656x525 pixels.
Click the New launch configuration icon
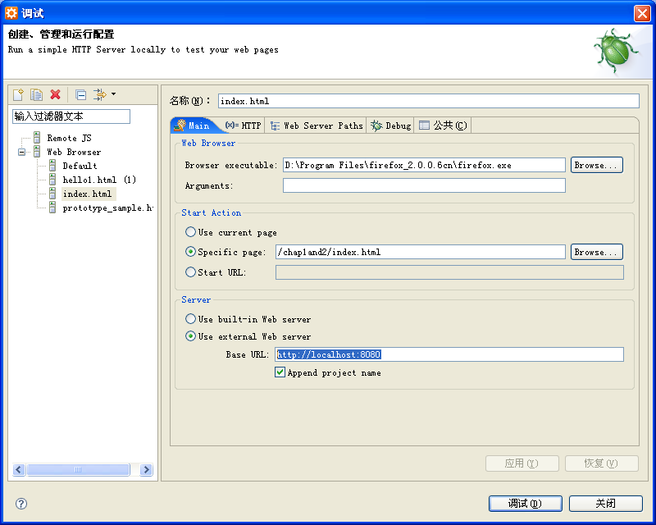pyautogui.click(x=18, y=95)
